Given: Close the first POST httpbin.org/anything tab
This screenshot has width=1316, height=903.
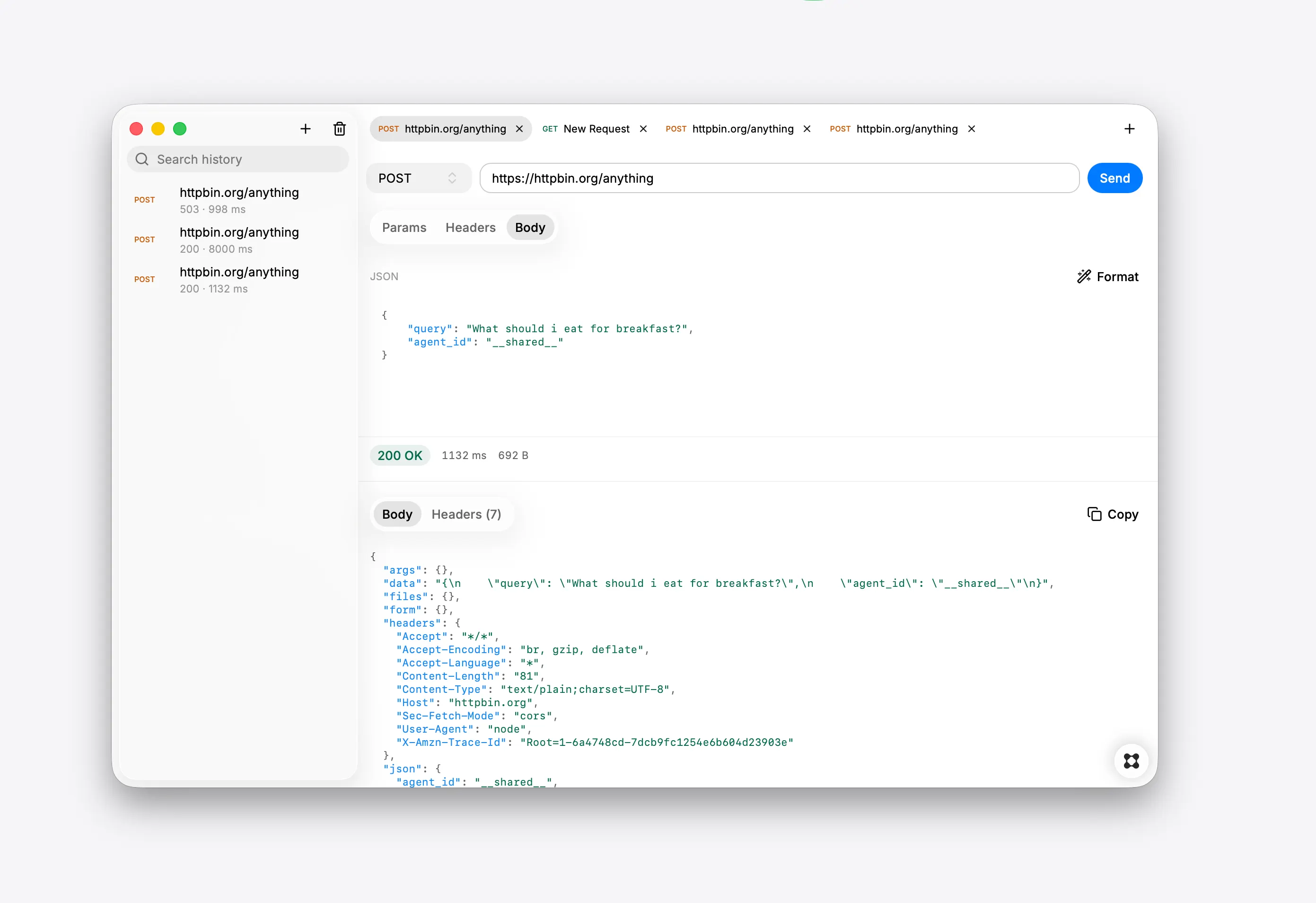Looking at the screenshot, I should point(519,129).
